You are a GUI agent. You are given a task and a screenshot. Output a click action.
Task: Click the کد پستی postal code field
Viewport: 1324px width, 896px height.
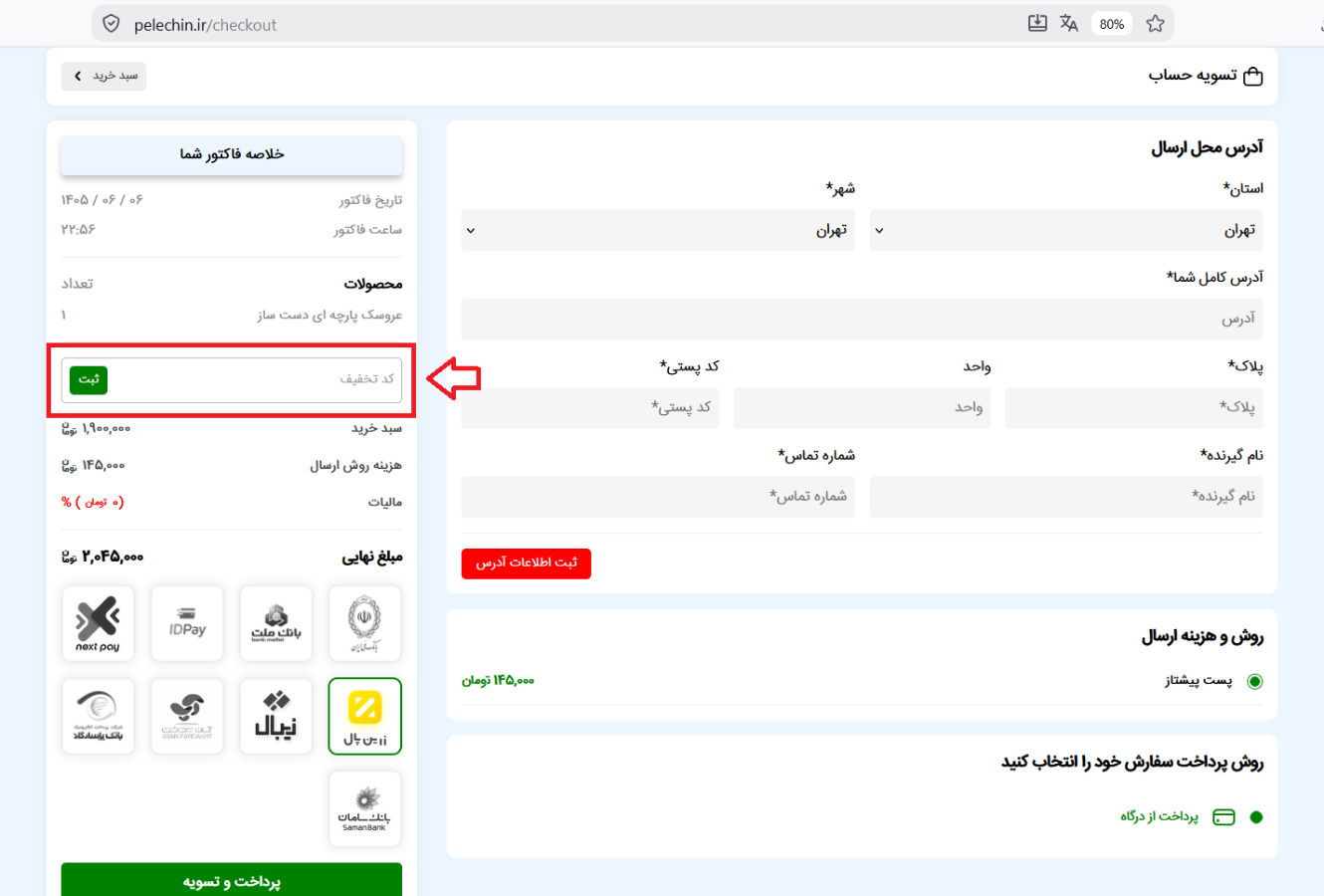tap(590, 407)
